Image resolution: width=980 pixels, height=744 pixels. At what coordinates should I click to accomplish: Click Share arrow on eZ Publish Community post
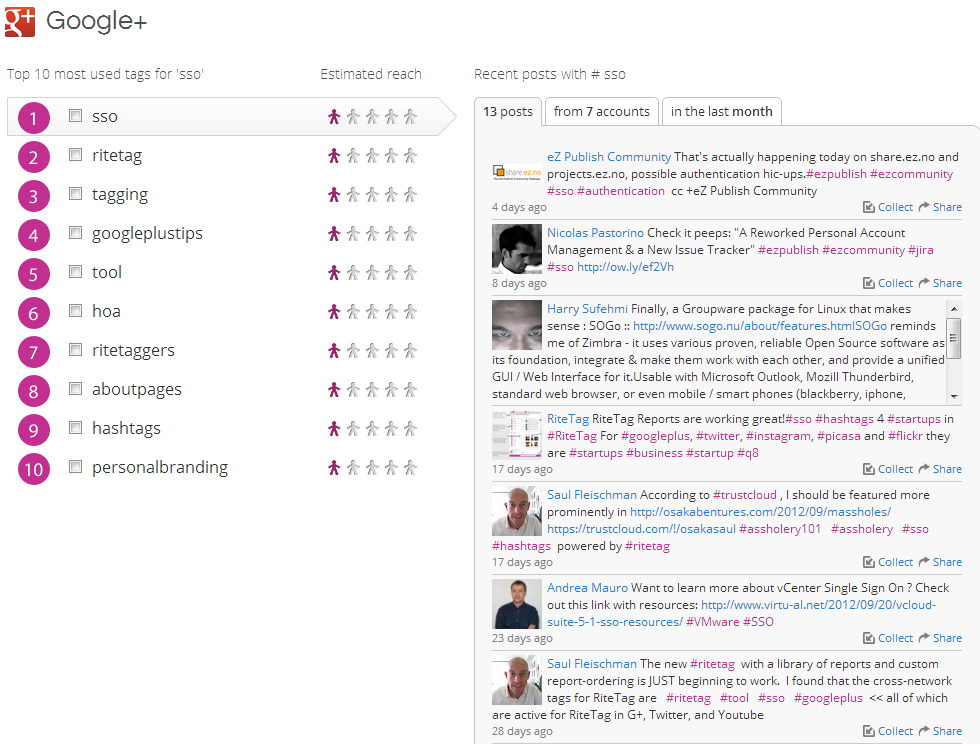click(x=924, y=206)
